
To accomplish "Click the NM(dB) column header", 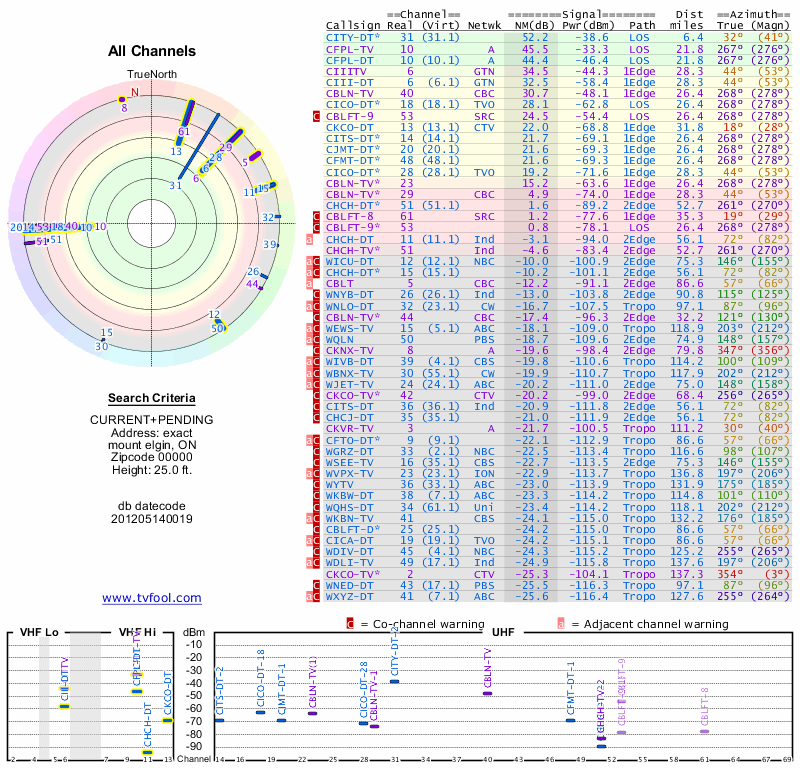I will pos(531,25).
